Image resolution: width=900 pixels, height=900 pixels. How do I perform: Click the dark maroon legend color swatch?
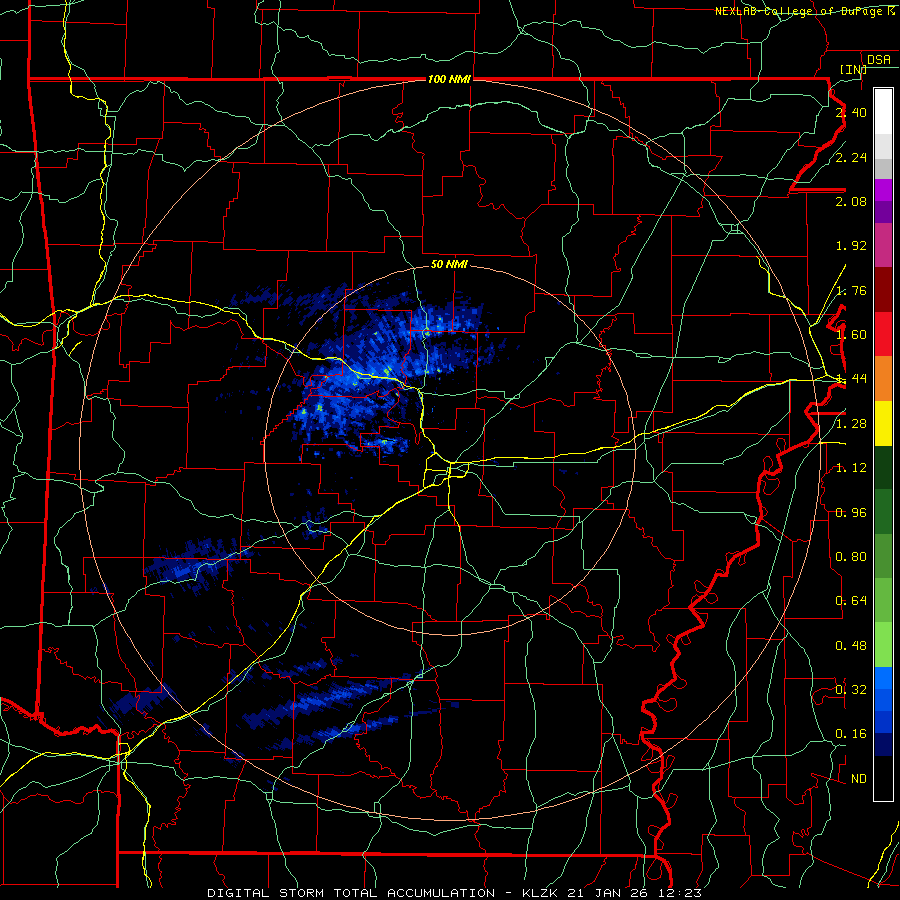883,290
